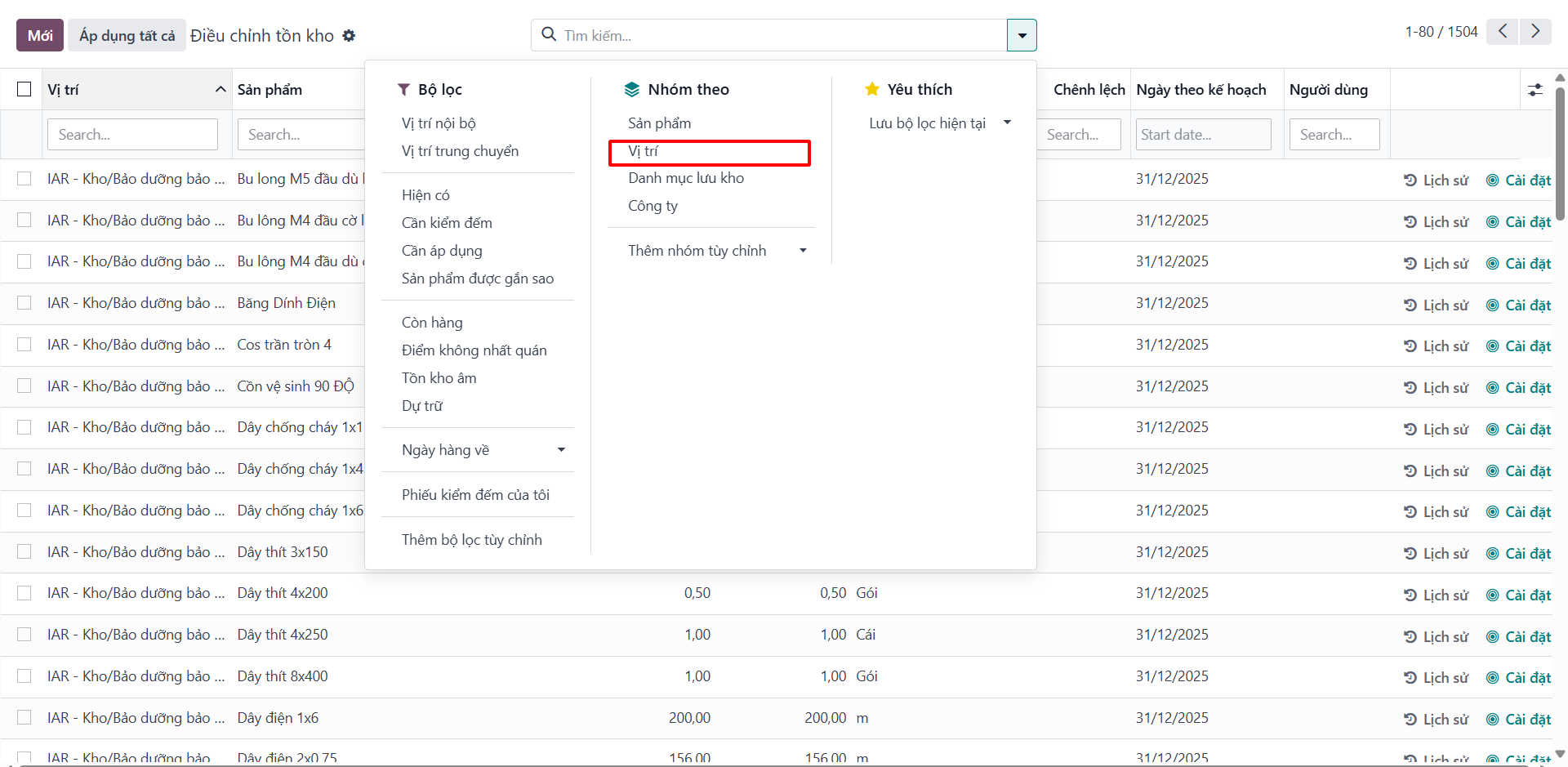Apply the Tồn kho âm filter

tap(439, 378)
